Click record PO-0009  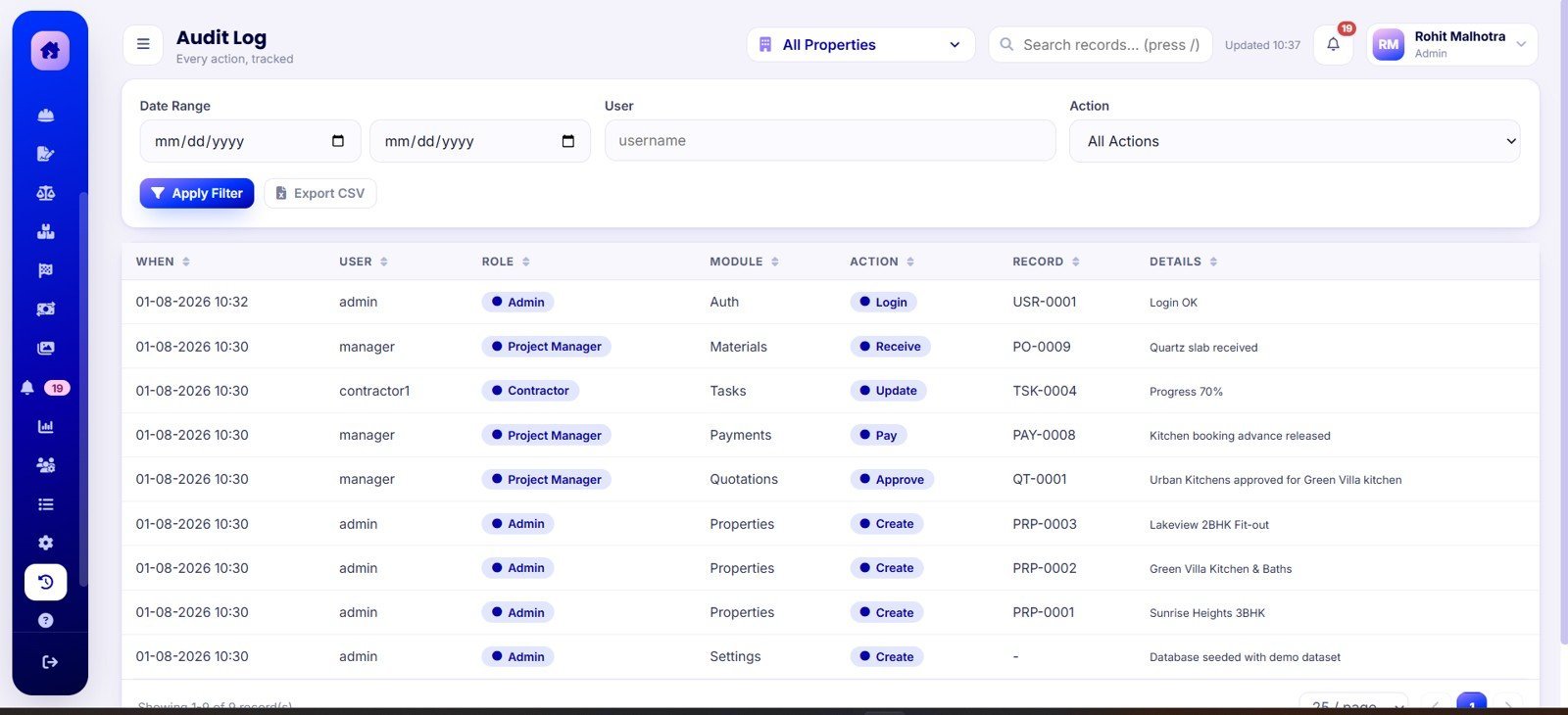coord(1042,347)
